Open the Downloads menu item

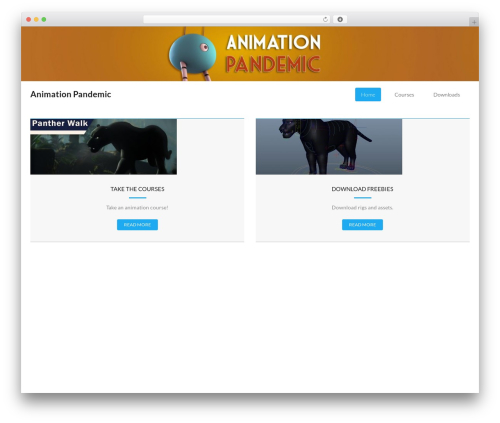tap(446, 95)
